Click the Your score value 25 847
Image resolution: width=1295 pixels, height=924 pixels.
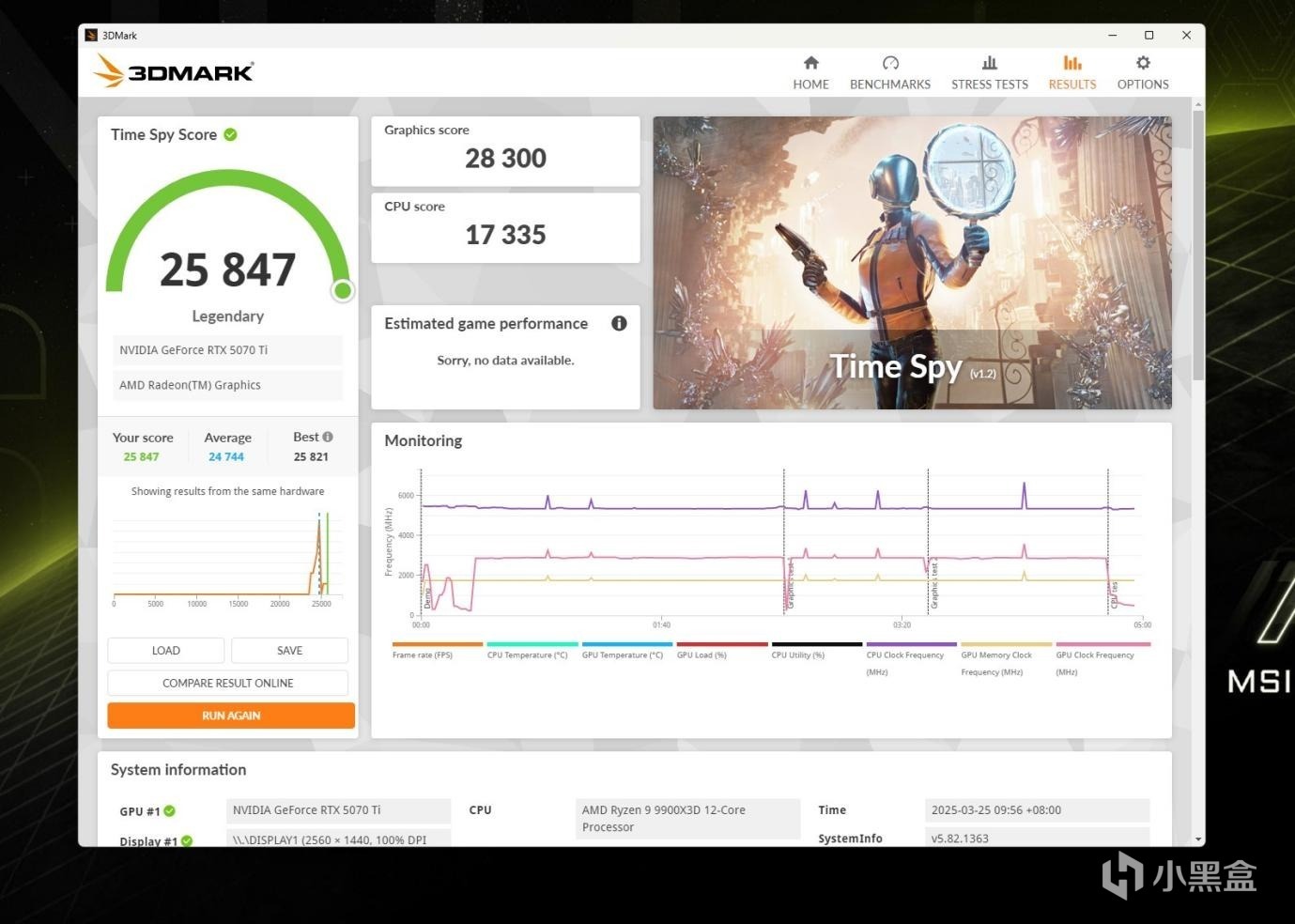[141, 457]
